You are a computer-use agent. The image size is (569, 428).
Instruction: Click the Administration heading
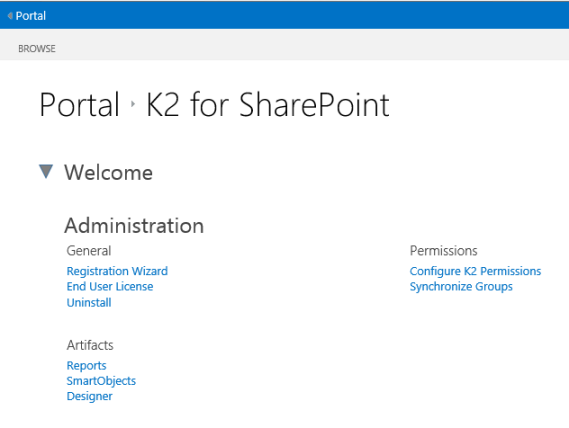click(134, 225)
